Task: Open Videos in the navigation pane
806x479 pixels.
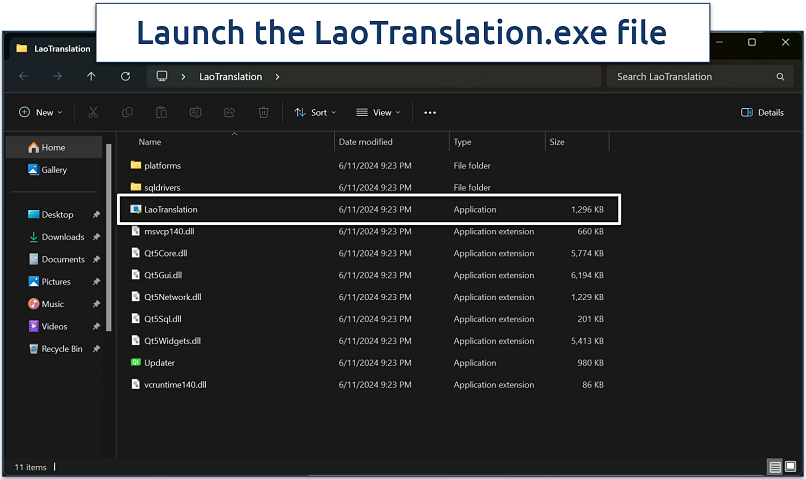Action: [48, 326]
